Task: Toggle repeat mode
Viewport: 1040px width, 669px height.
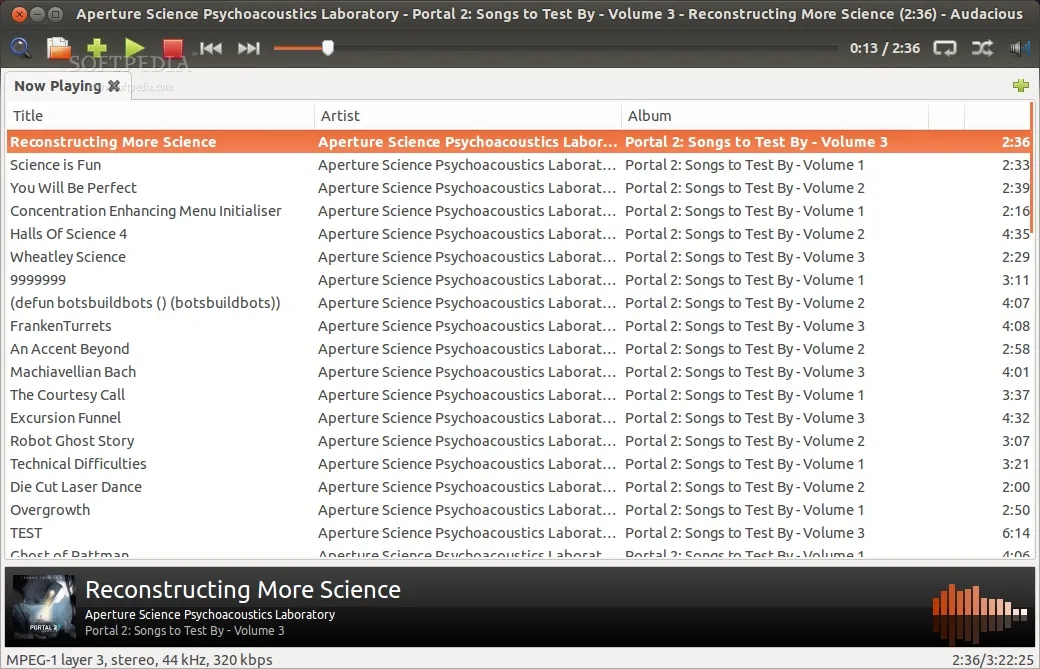Action: tap(945, 47)
